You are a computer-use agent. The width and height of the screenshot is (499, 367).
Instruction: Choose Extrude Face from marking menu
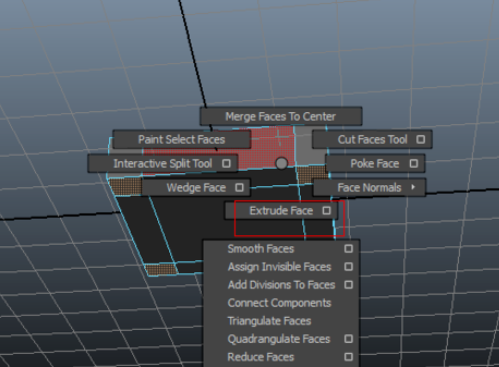pyautogui.click(x=281, y=211)
